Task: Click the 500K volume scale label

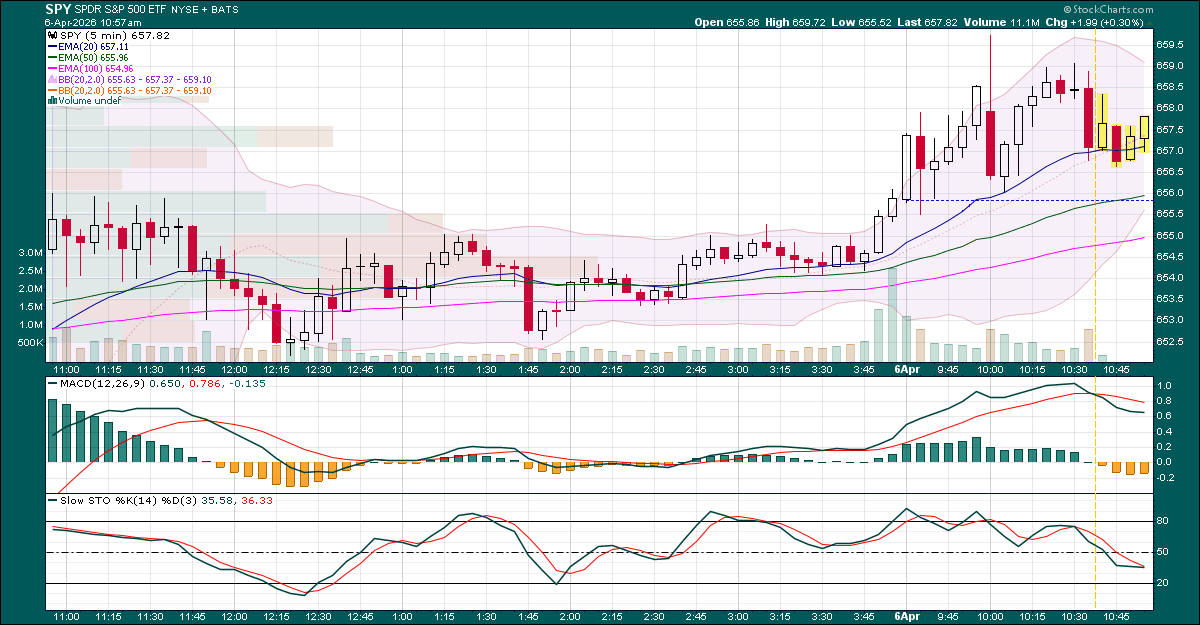Action: click(29, 342)
